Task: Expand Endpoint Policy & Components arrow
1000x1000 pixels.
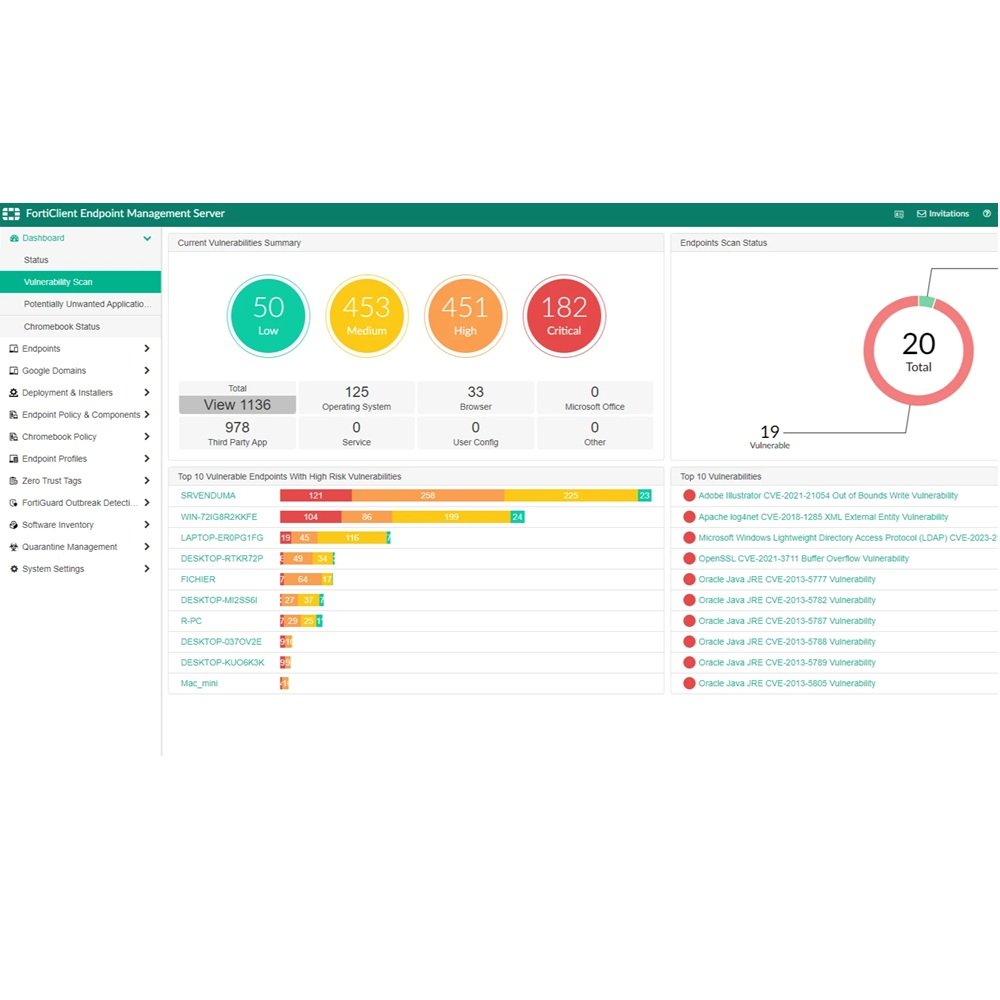Action: coord(147,415)
